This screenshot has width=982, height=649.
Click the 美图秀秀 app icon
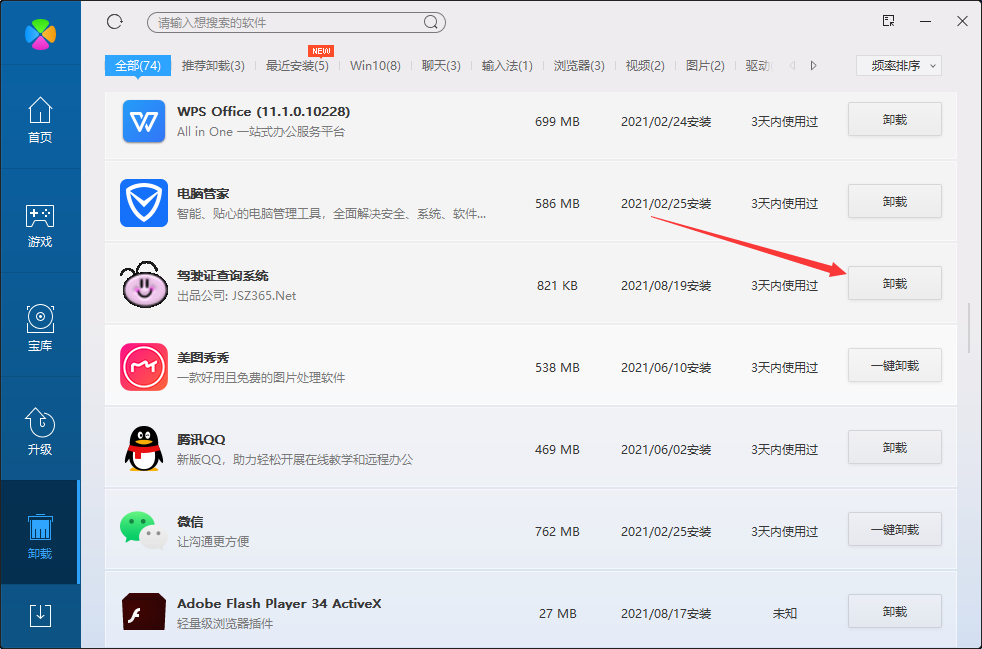[x=144, y=366]
